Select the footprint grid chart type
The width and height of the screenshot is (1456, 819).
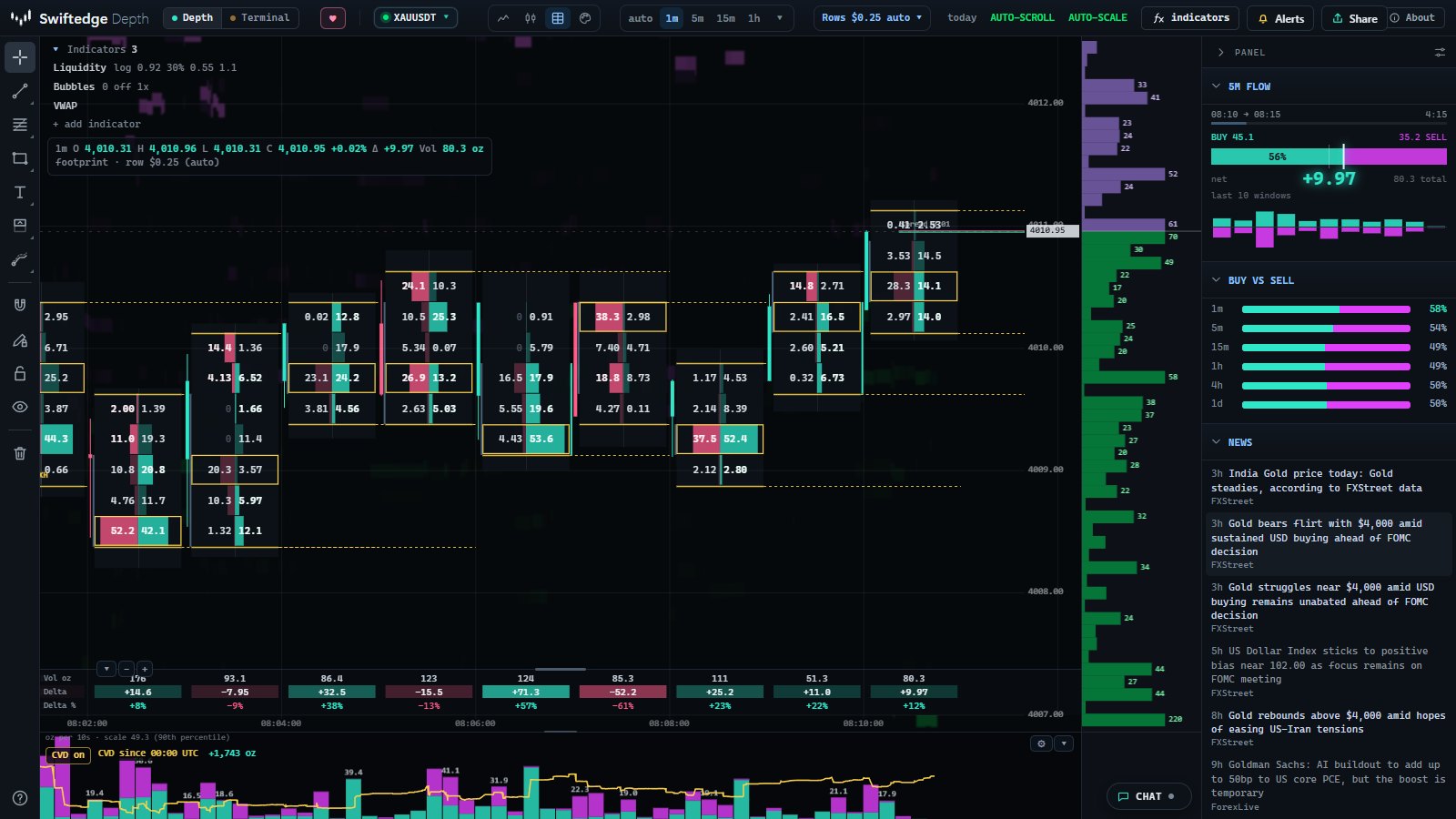point(558,18)
